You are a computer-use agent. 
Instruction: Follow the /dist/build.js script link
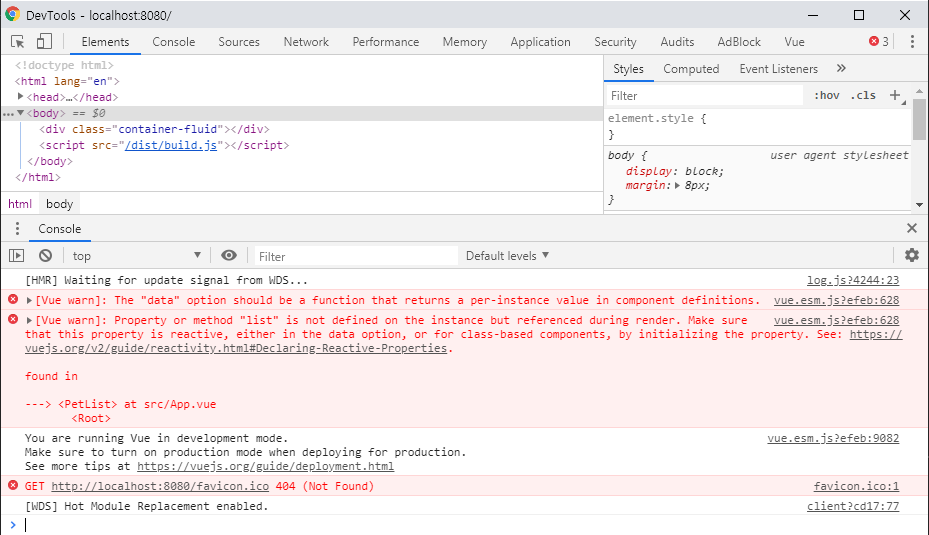[171, 145]
